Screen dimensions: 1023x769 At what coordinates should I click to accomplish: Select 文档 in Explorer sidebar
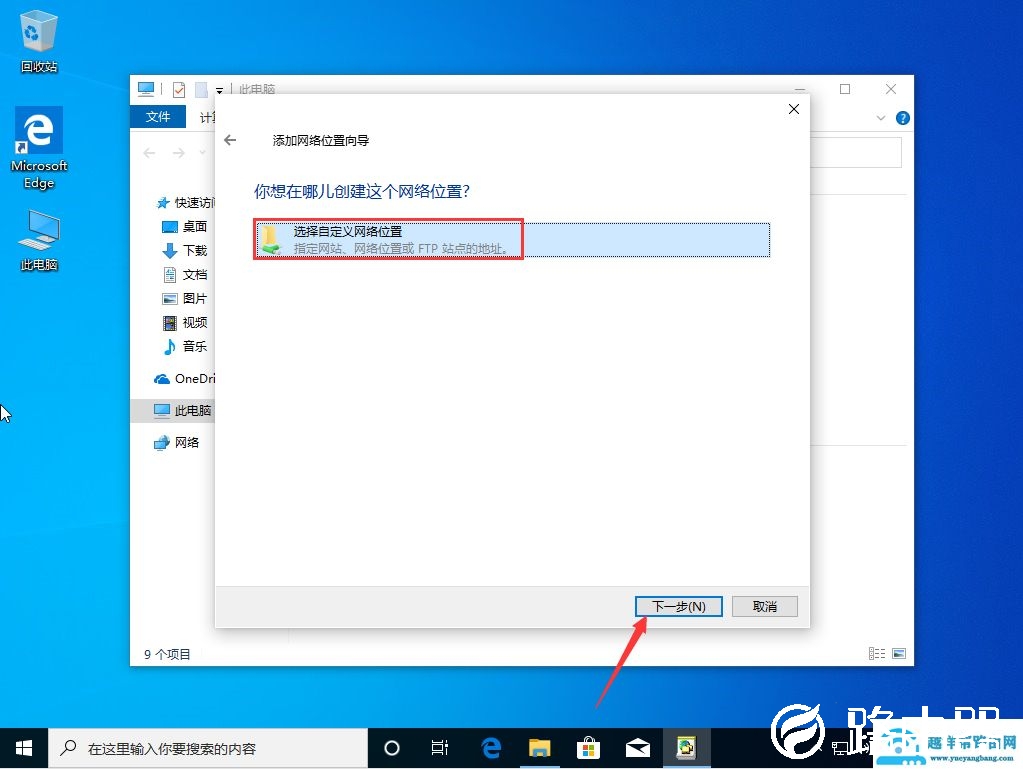point(185,275)
